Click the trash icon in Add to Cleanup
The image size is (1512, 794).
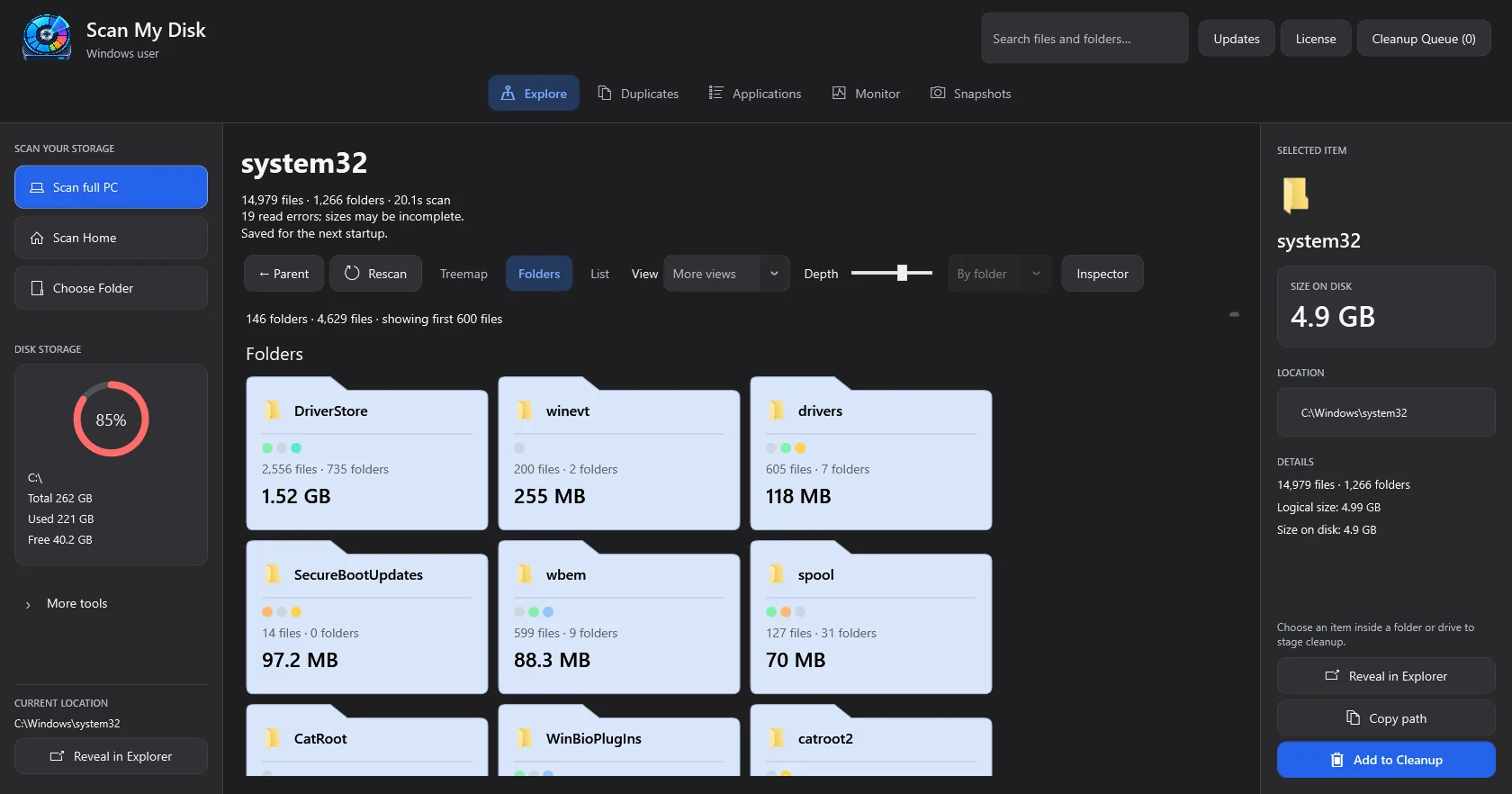[1337, 760]
